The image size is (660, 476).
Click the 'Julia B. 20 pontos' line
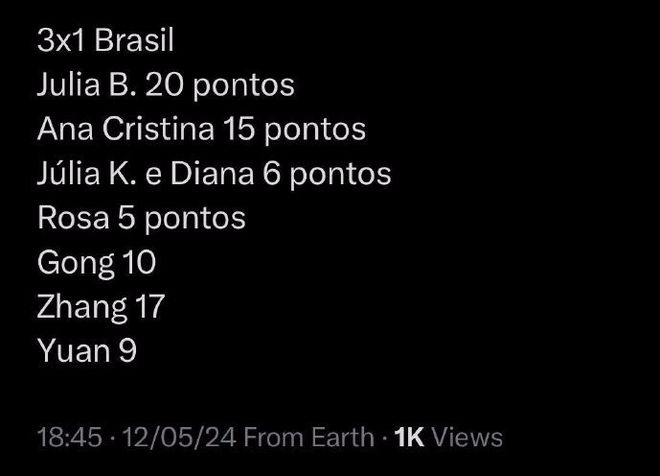[166, 85]
